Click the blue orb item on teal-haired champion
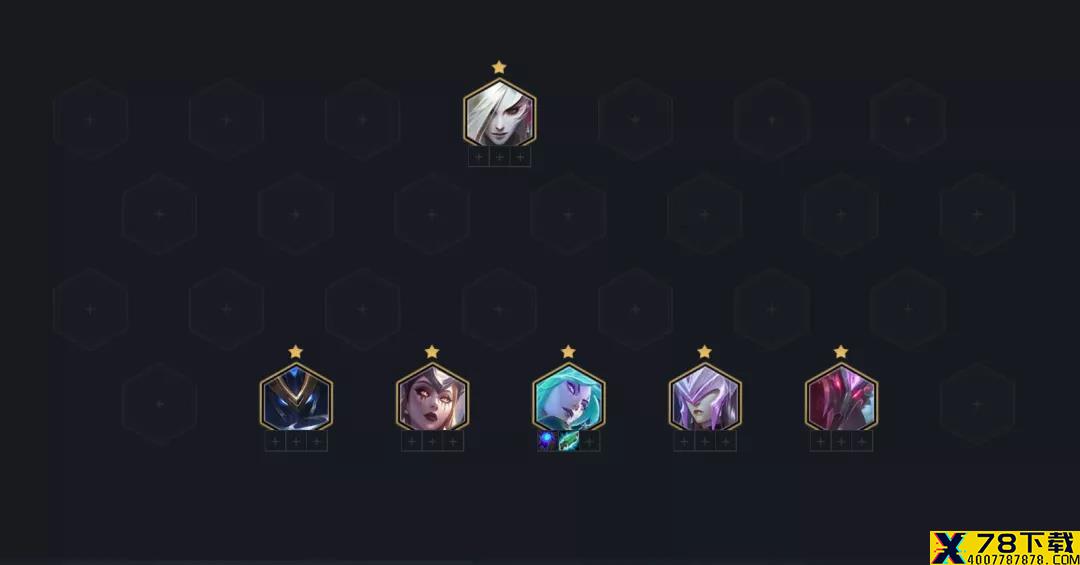Image resolution: width=1080 pixels, height=565 pixels. [548, 442]
